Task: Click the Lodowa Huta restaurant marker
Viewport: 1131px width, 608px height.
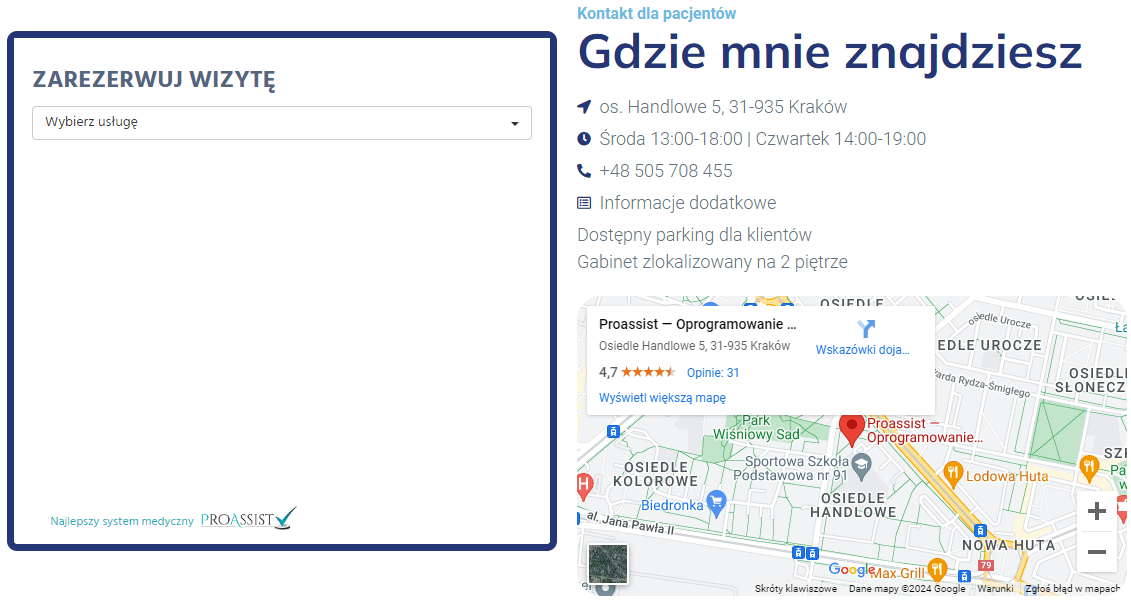Action: (954, 475)
